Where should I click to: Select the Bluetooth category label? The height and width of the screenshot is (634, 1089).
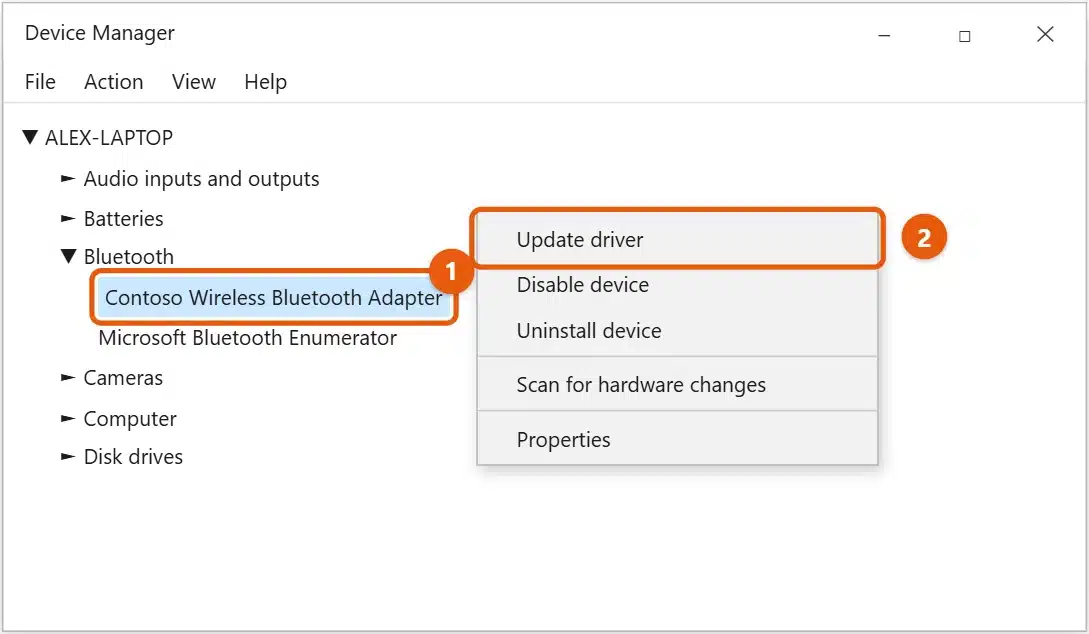[128, 257]
